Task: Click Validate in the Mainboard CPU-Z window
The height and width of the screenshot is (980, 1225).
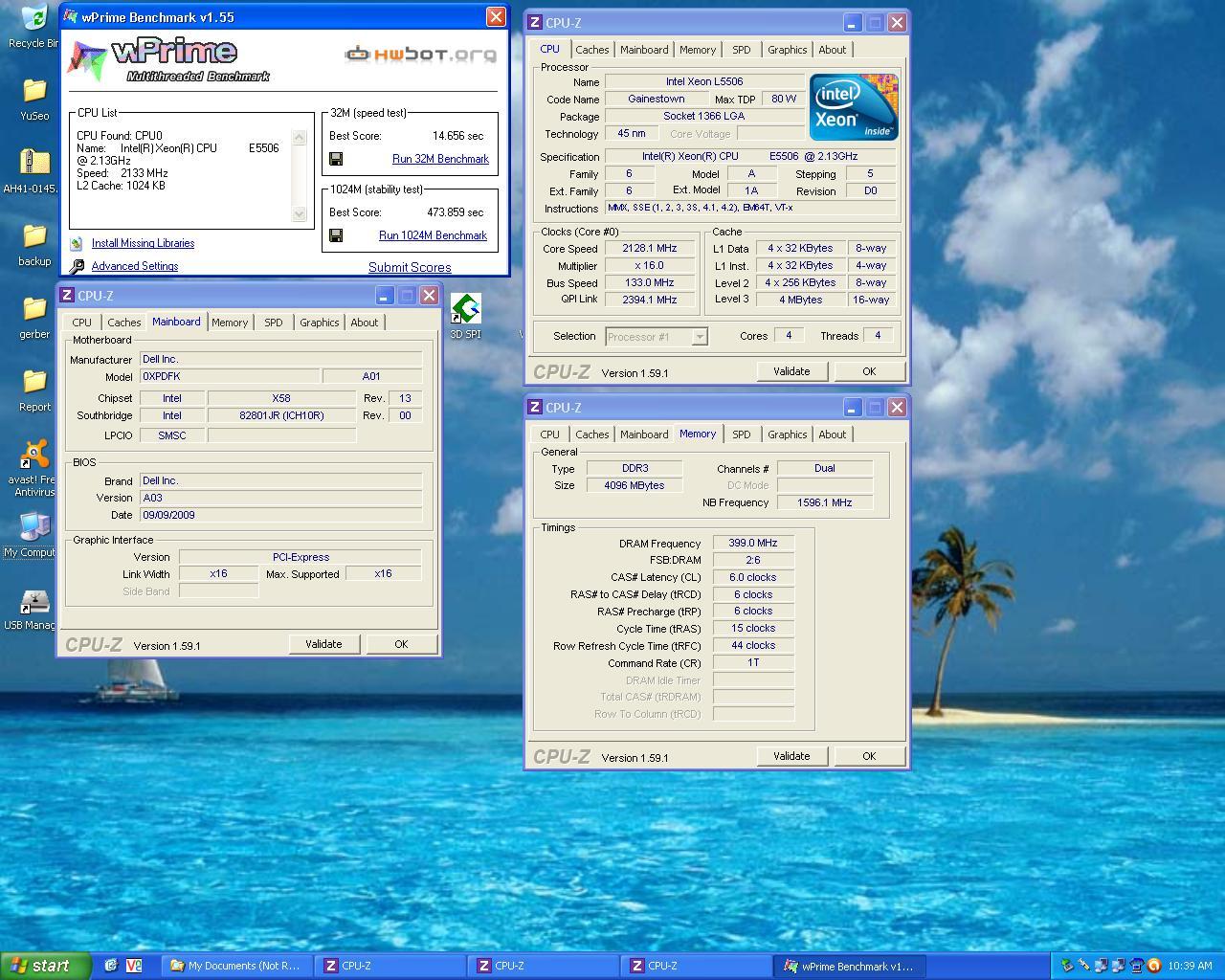Action: click(x=323, y=644)
